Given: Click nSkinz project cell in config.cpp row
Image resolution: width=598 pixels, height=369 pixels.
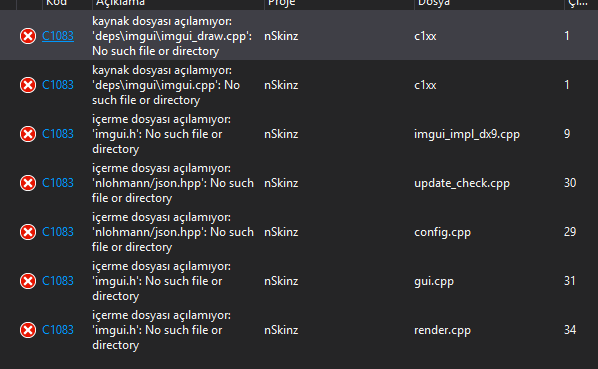Looking at the screenshot, I should click(281, 232).
